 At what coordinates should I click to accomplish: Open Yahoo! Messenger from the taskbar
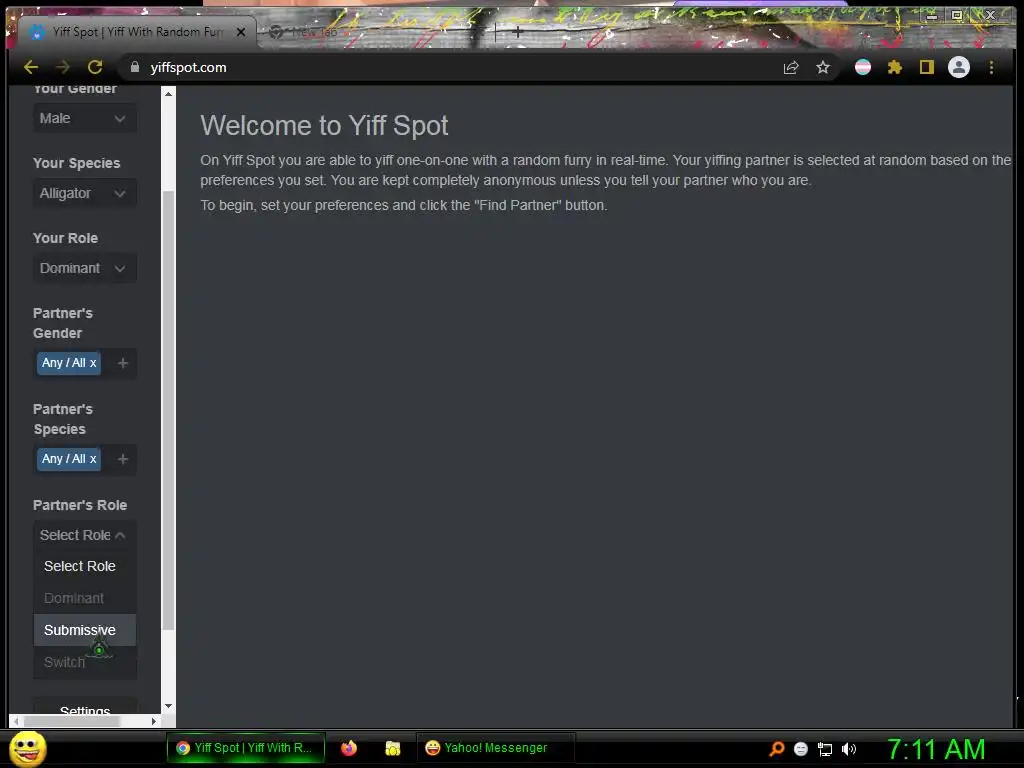click(x=495, y=748)
